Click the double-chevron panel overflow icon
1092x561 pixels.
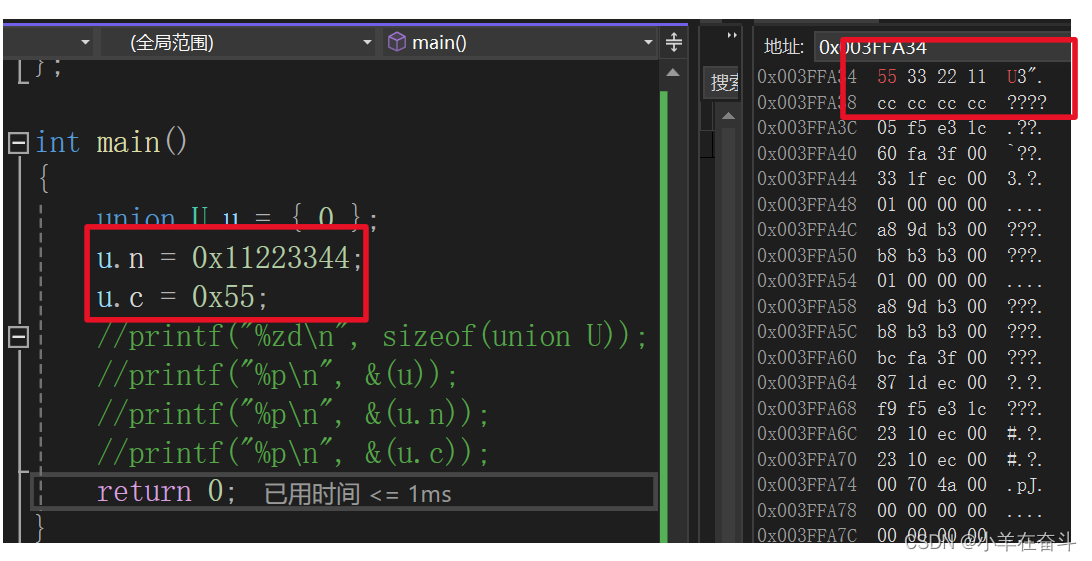click(x=731, y=35)
